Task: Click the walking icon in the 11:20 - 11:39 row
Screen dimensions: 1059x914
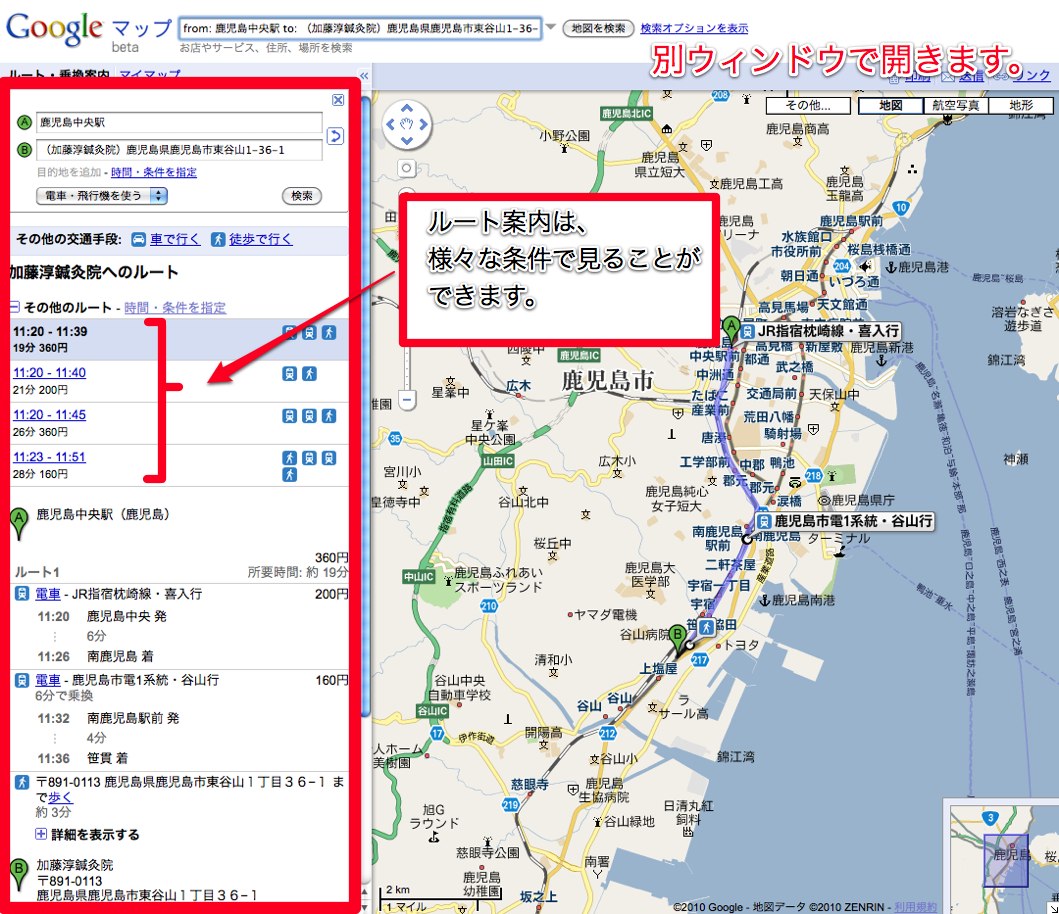Action: coord(329,332)
